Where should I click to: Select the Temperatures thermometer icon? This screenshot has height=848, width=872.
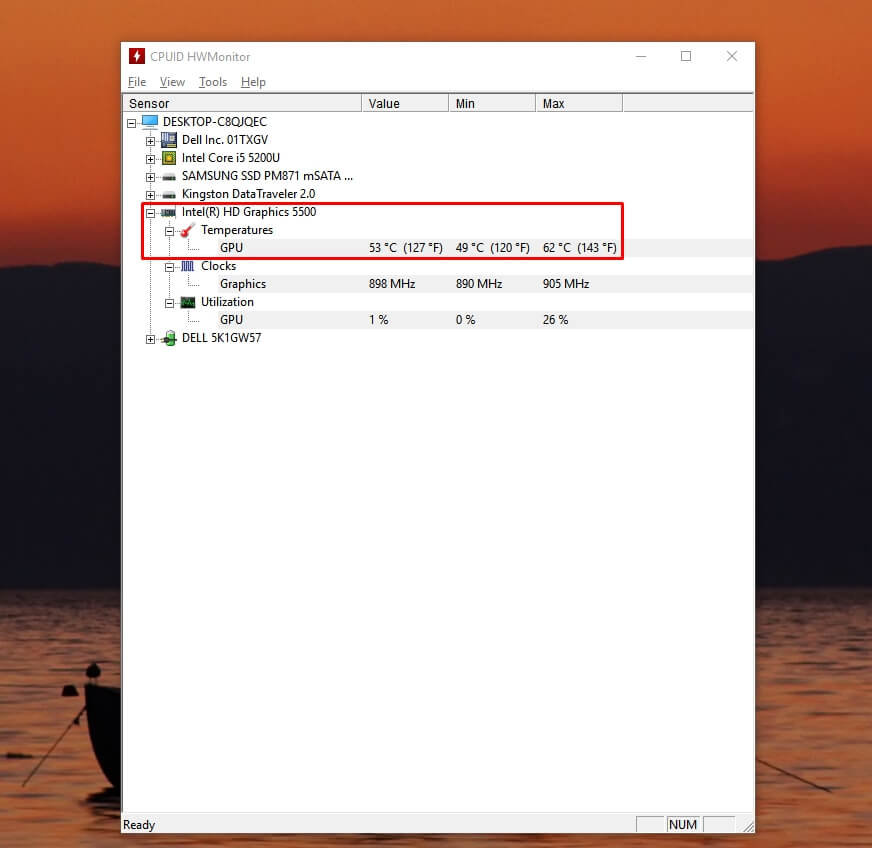[x=186, y=229]
